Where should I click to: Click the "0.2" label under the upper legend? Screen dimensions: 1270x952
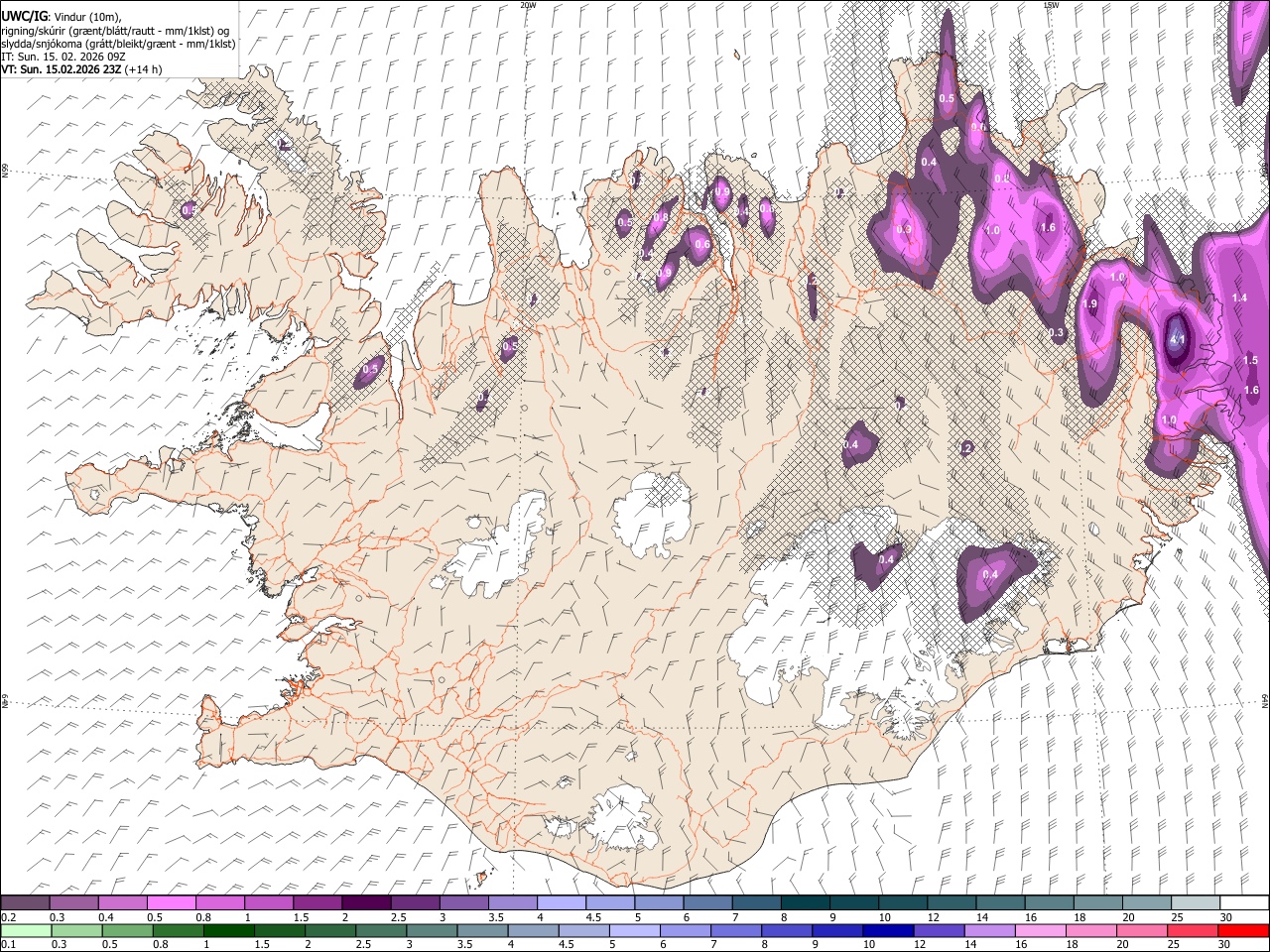click(x=8, y=916)
